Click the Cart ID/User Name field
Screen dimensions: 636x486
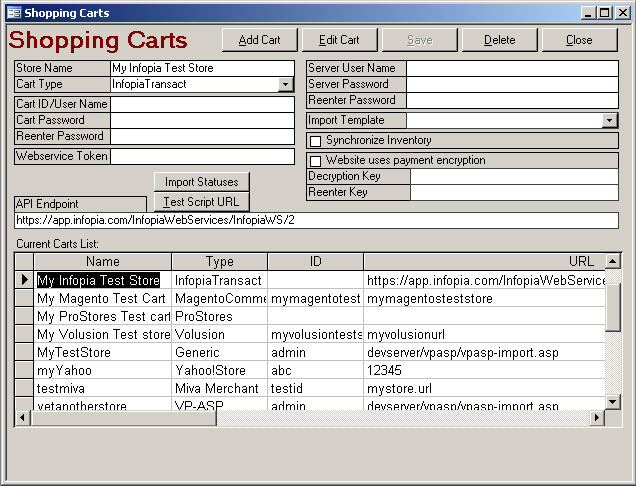pos(202,104)
